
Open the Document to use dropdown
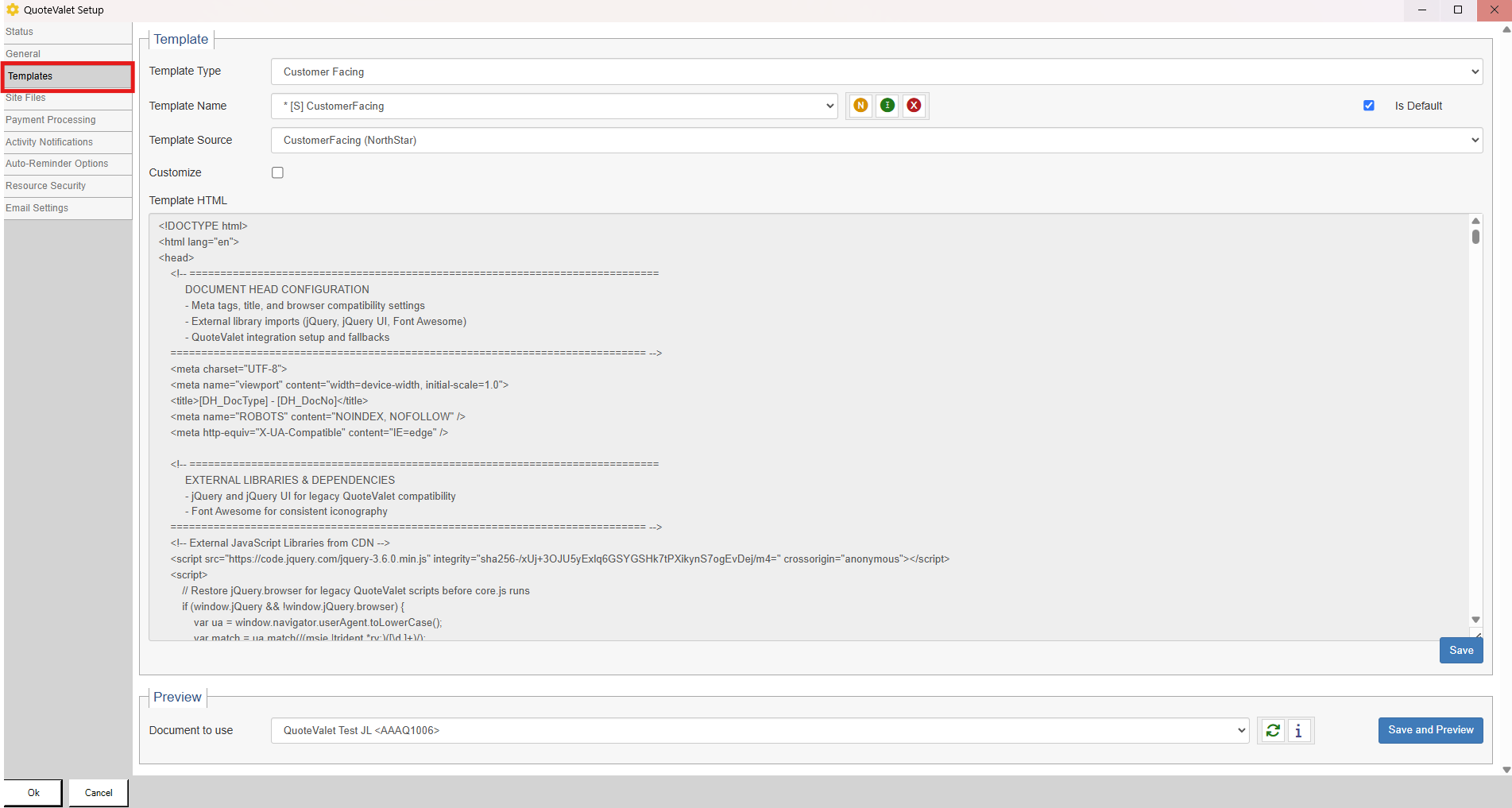(760, 730)
